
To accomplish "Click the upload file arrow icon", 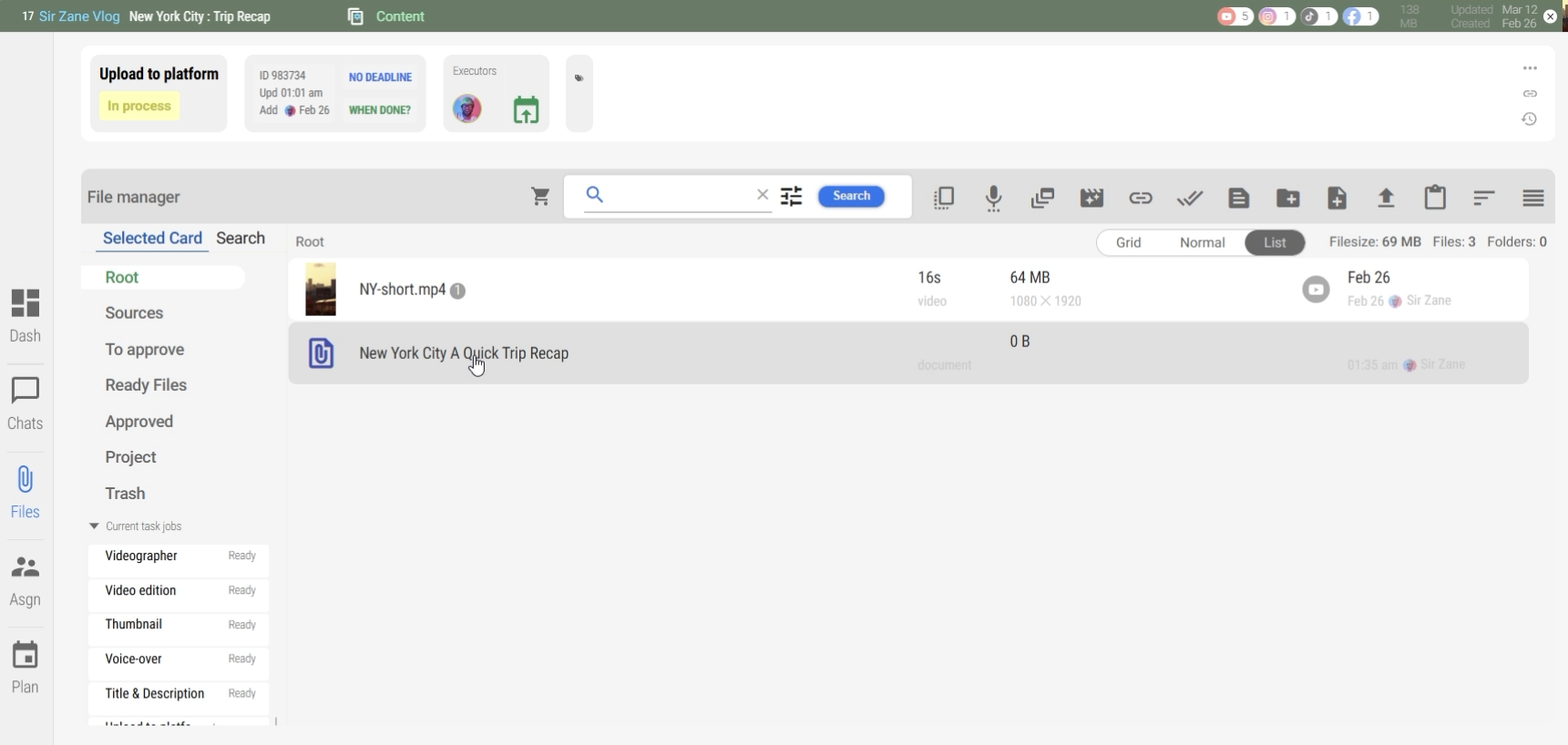I will (1386, 199).
